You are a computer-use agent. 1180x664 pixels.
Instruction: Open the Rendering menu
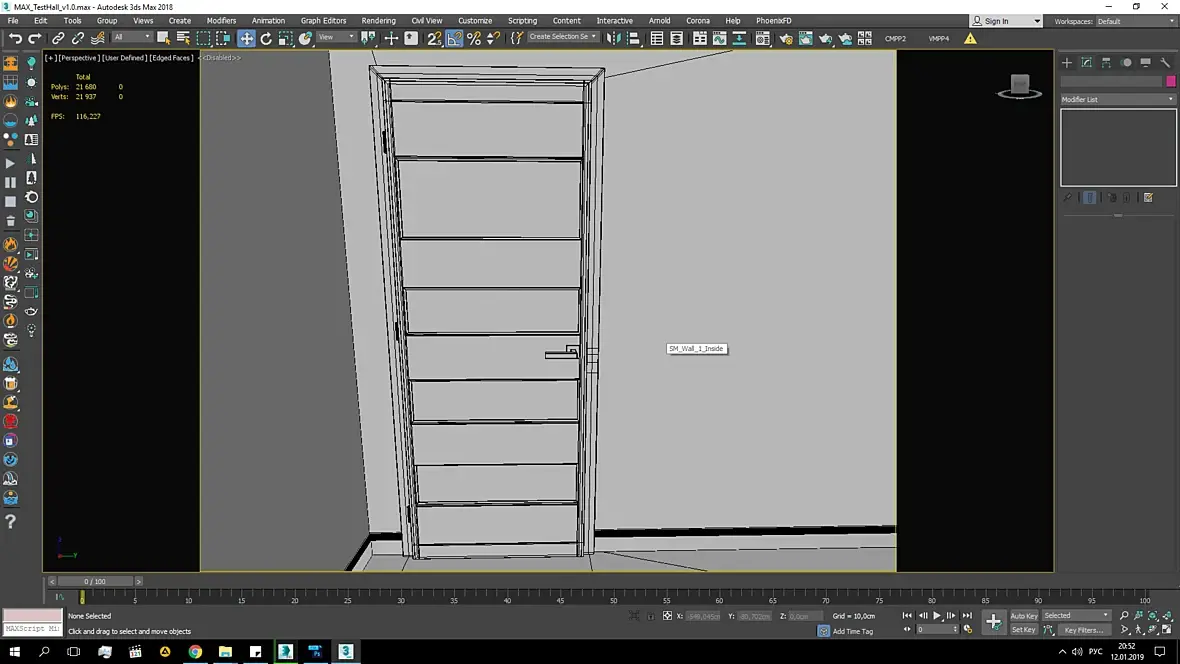379,21
